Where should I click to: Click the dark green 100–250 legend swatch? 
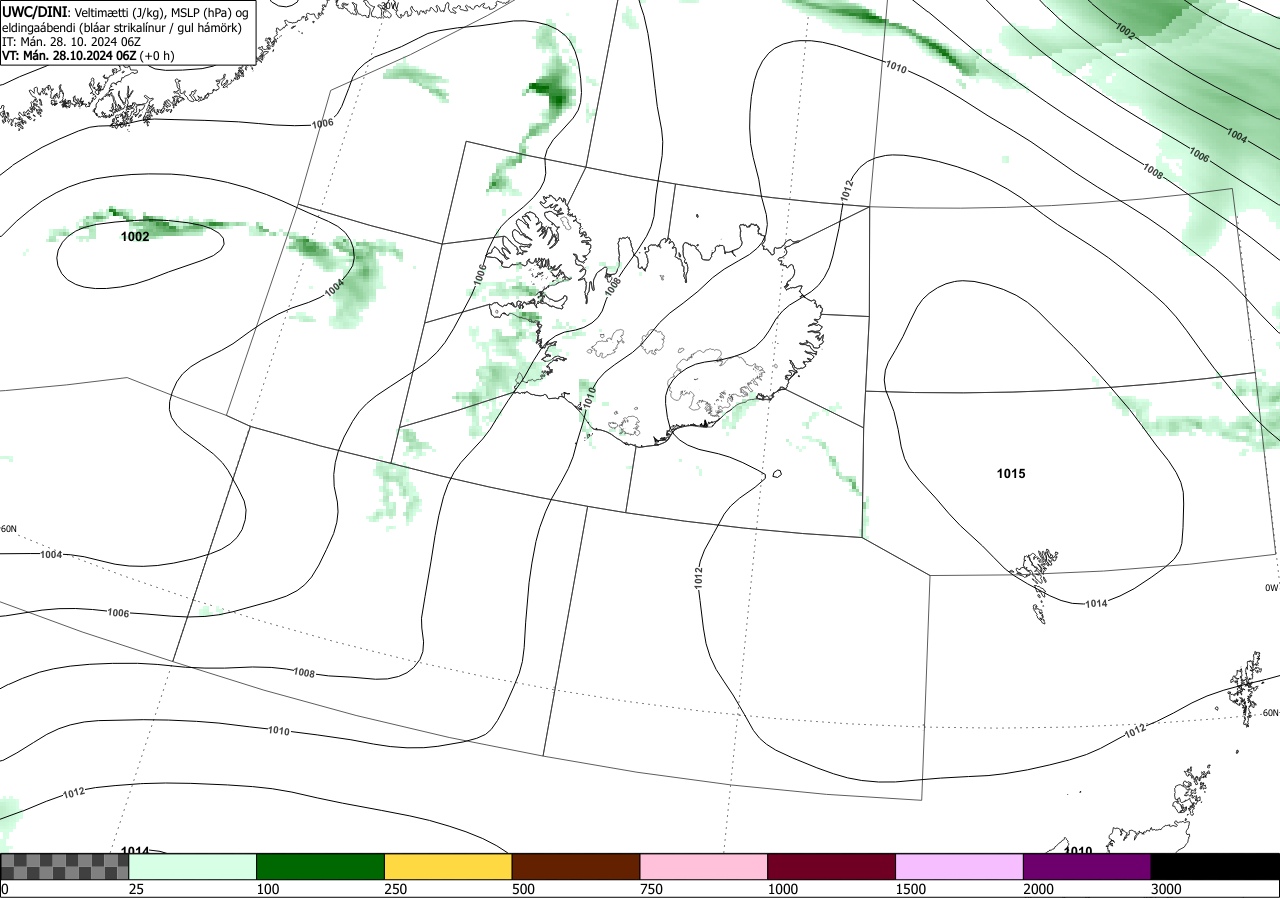coord(321,866)
